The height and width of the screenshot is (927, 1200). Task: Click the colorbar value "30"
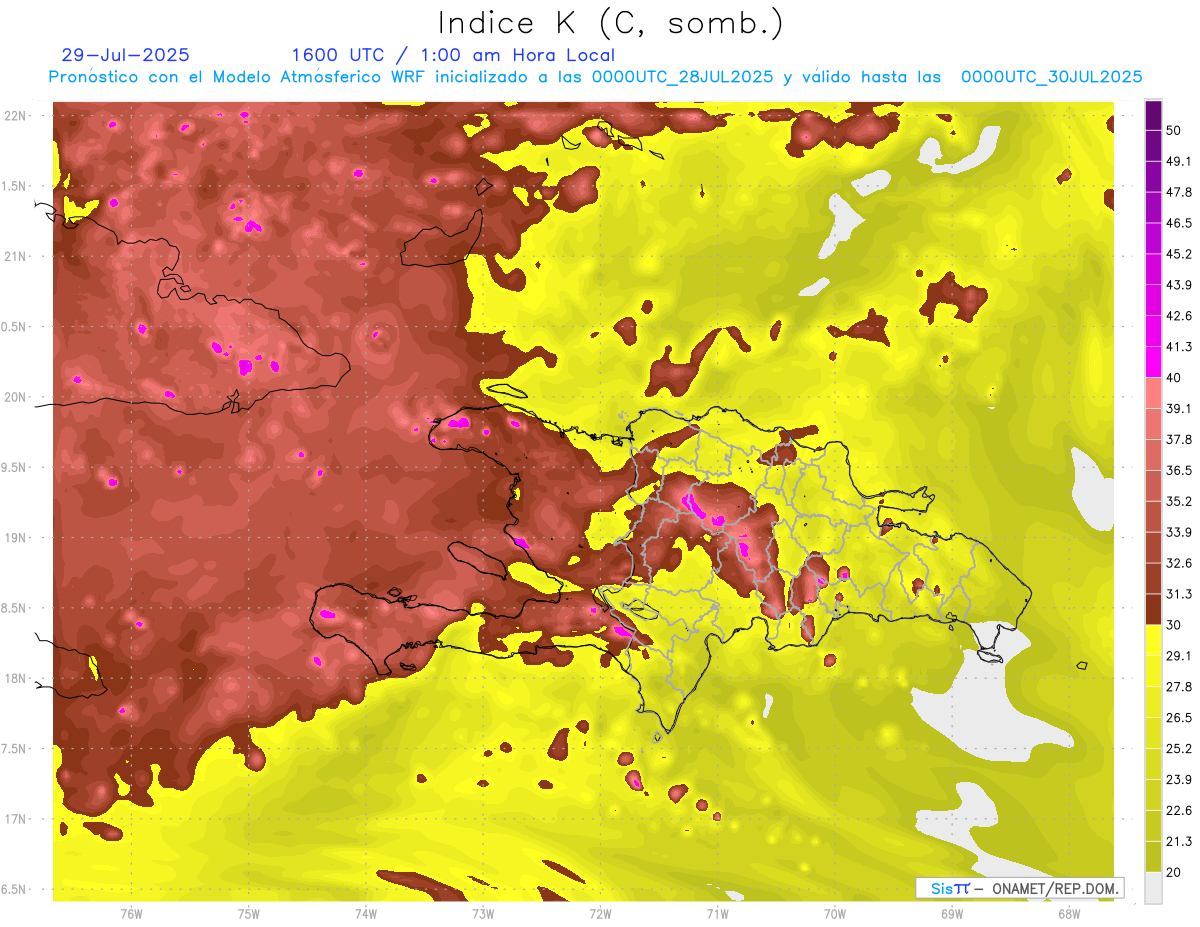click(1174, 625)
